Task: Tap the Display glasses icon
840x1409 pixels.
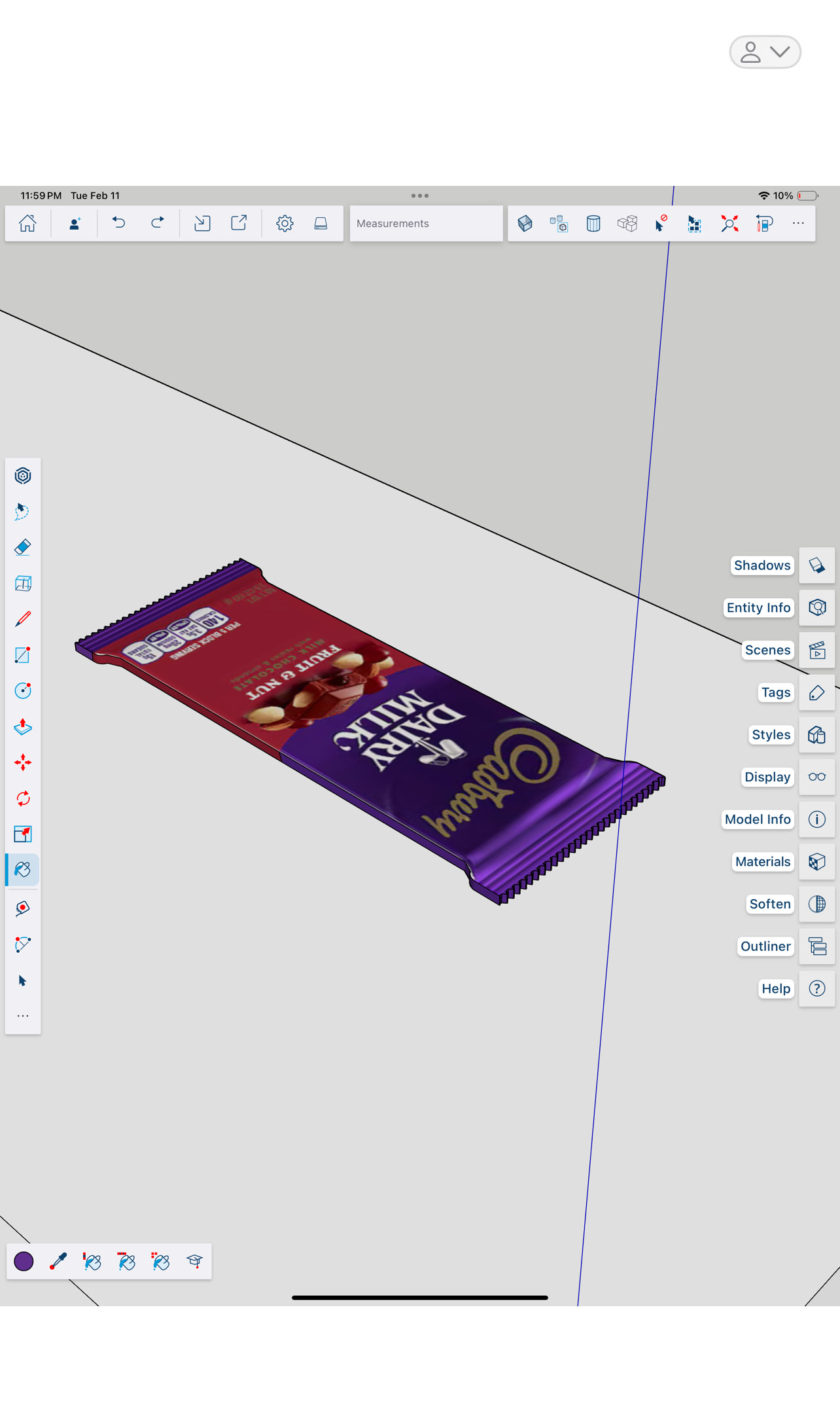Action: pyautogui.click(x=817, y=777)
